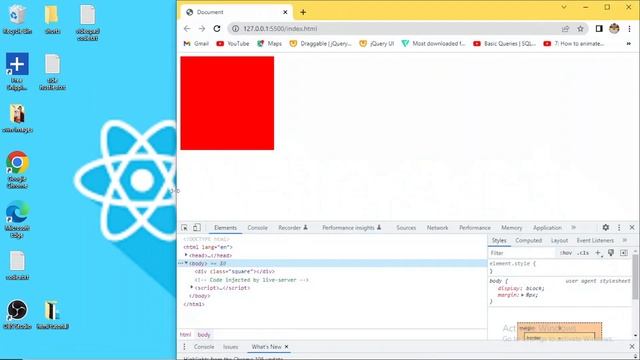The image size is (640, 360).
Task: Open drawer three-dot more tools menu
Action: click(184, 347)
